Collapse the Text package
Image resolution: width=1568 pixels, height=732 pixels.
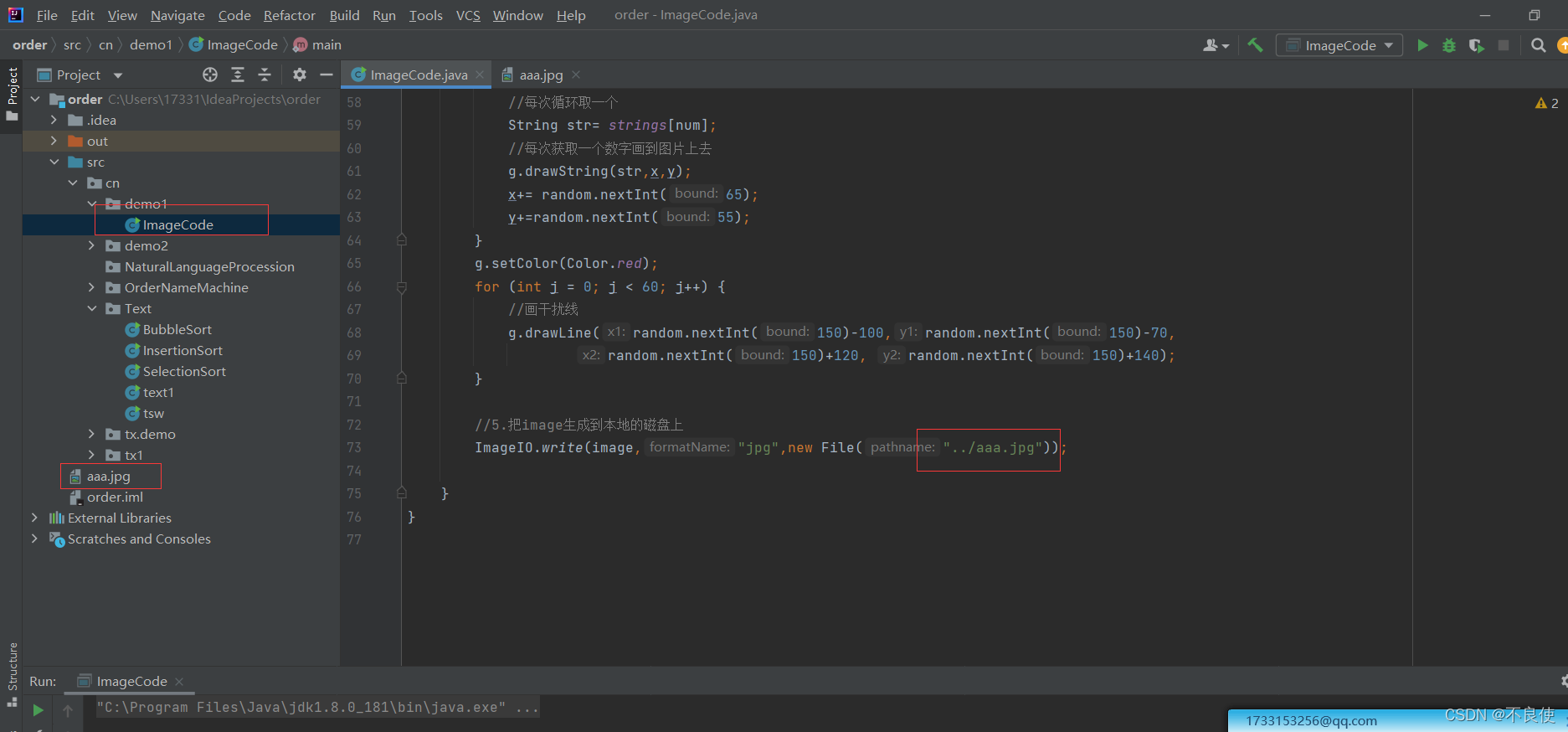92,308
